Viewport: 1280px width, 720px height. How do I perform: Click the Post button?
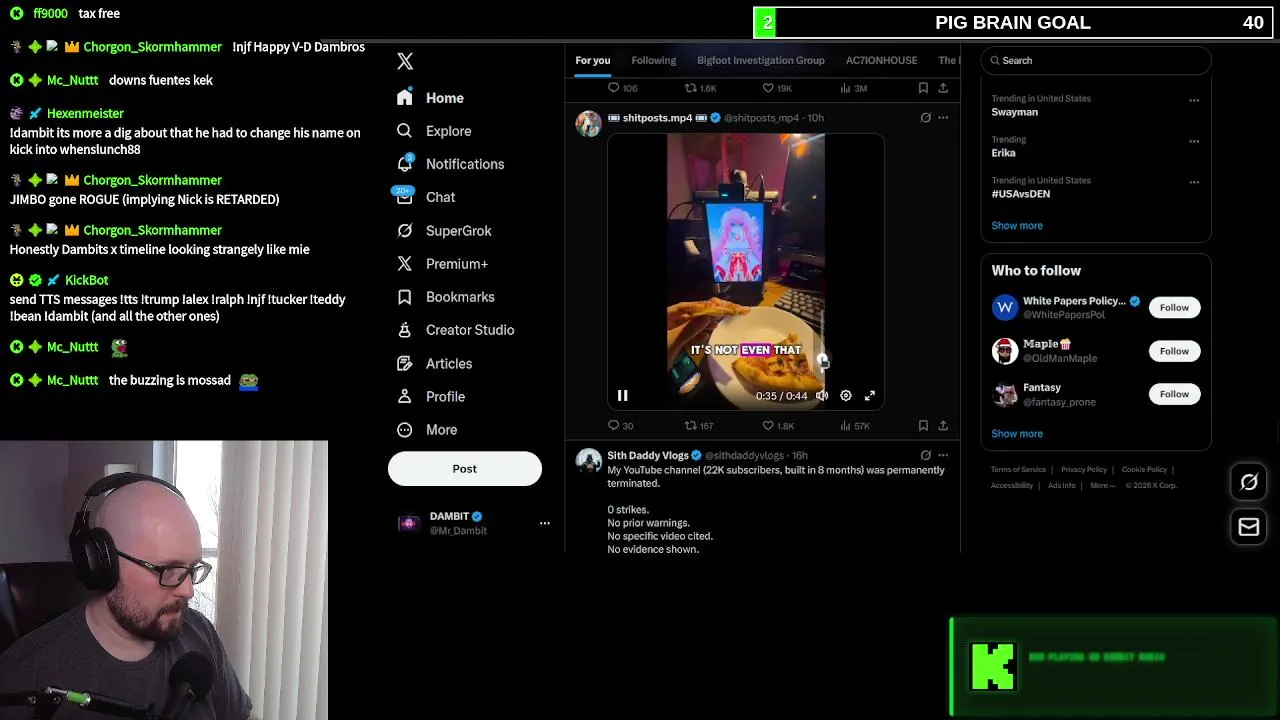pos(465,468)
